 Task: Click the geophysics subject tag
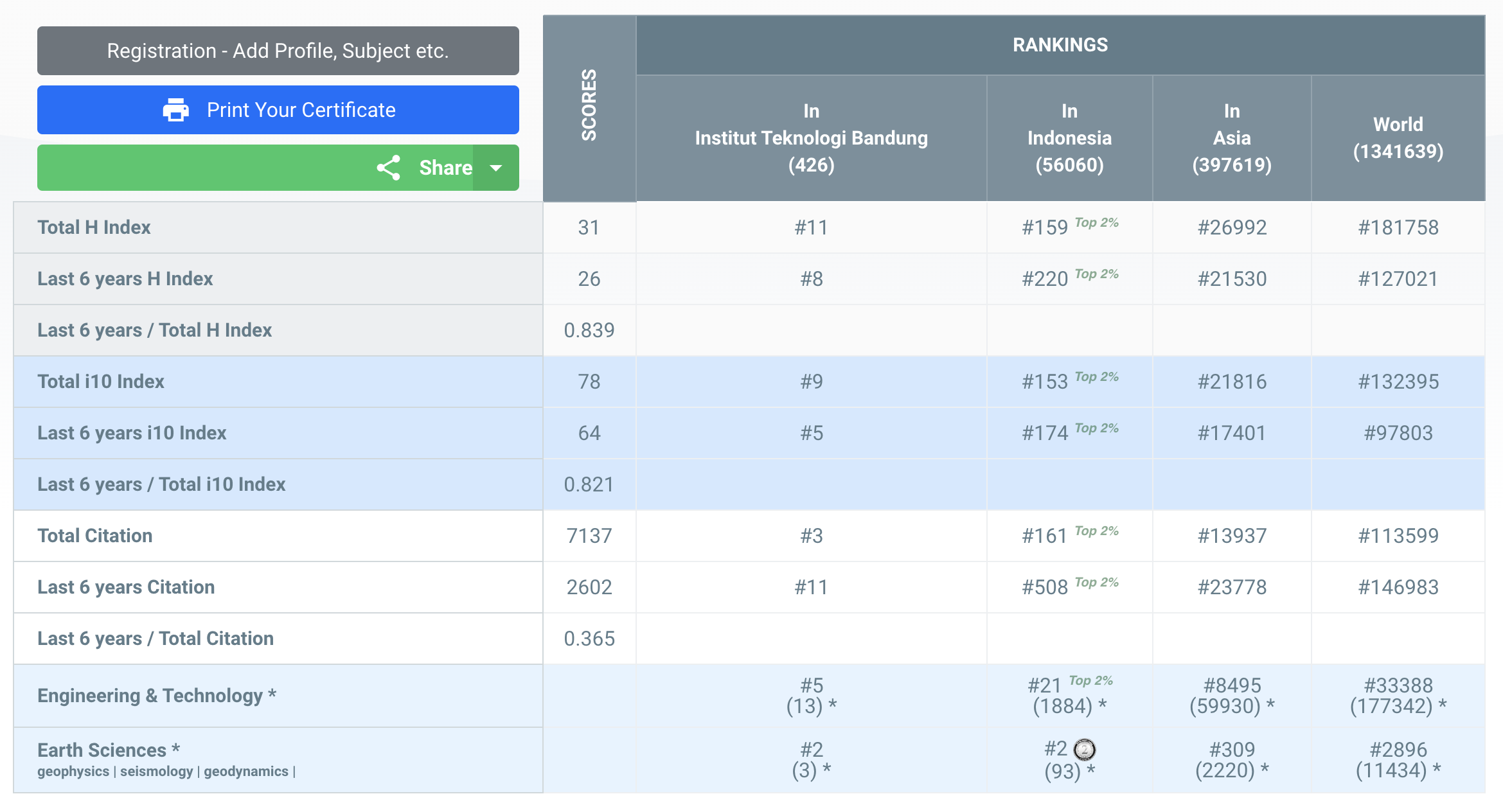coord(73,771)
